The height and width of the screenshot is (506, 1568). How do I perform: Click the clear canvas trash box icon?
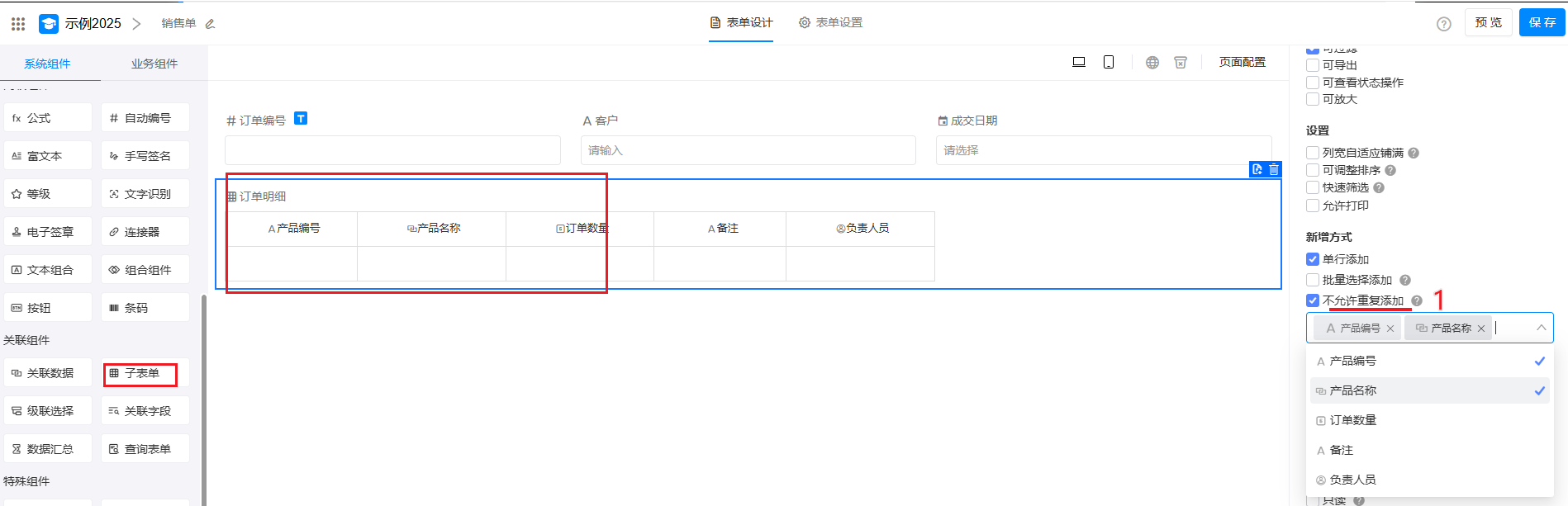(1181, 62)
